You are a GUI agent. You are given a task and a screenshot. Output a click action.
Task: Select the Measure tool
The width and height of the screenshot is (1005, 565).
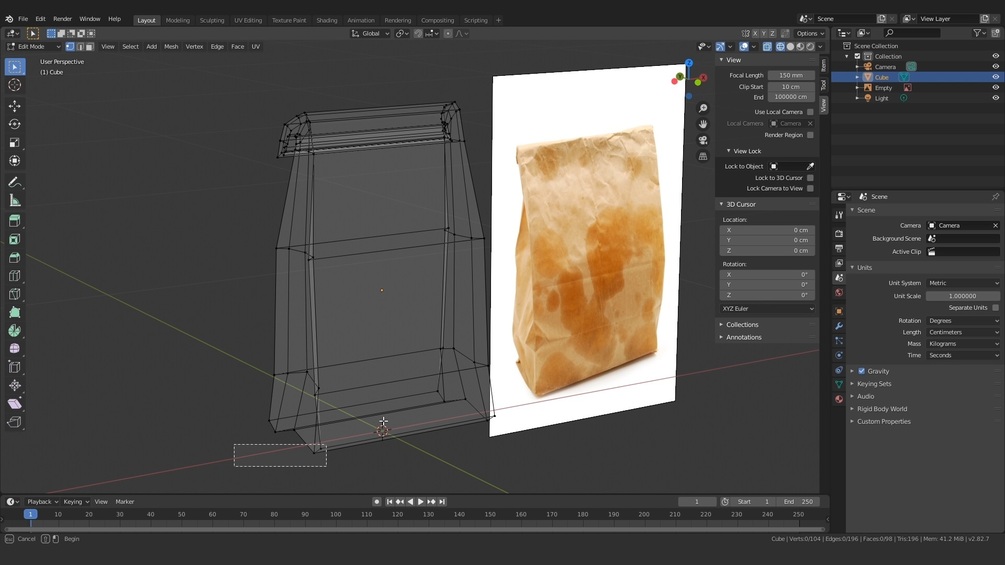(14, 201)
